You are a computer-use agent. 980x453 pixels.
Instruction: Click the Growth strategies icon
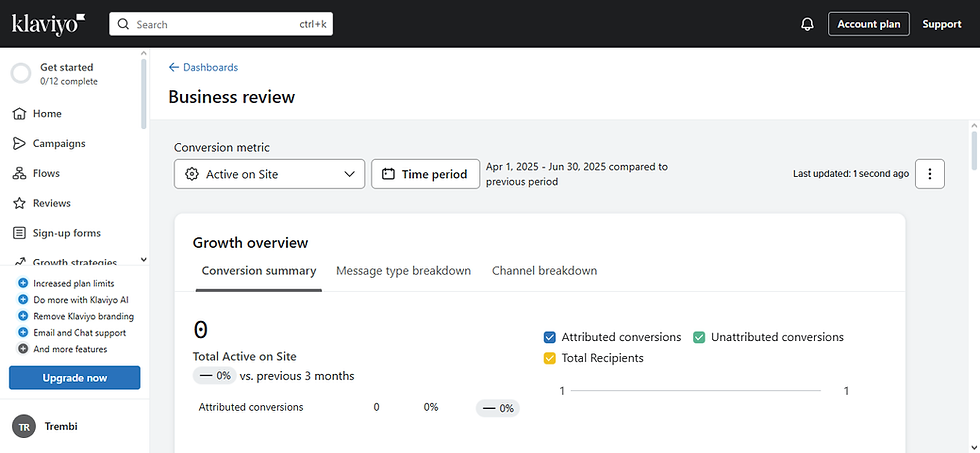tap(19, 262)
